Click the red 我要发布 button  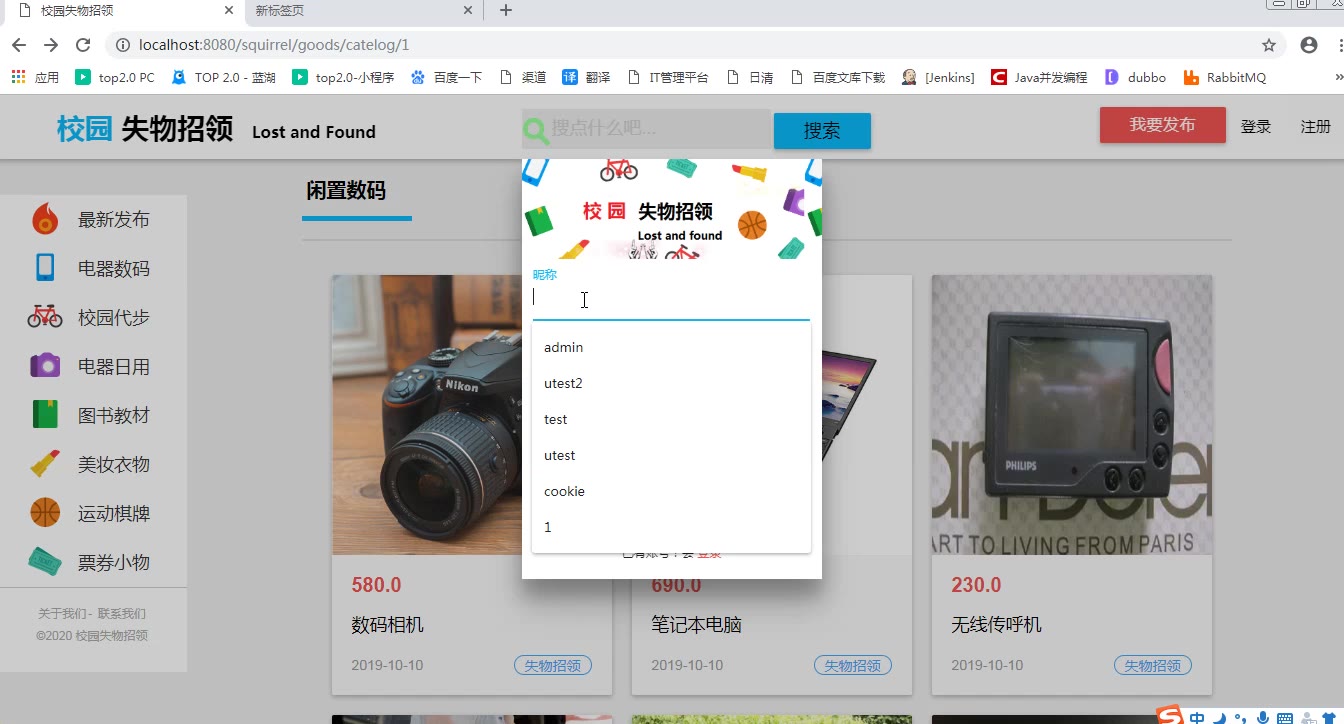tap(1162, 125)
